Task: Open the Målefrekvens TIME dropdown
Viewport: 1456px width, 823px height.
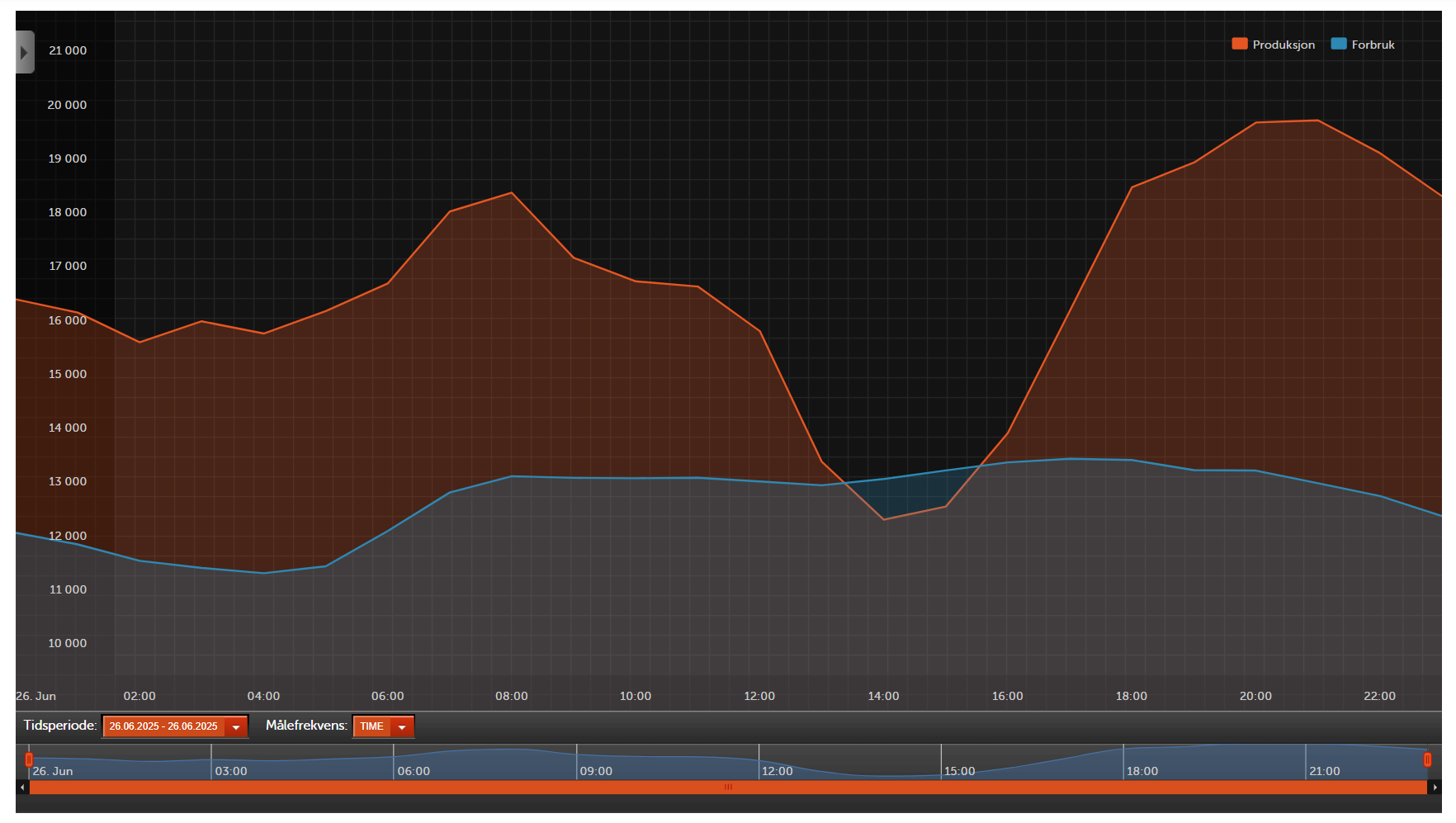Action: pyautogui.click(x=383, y=726)
